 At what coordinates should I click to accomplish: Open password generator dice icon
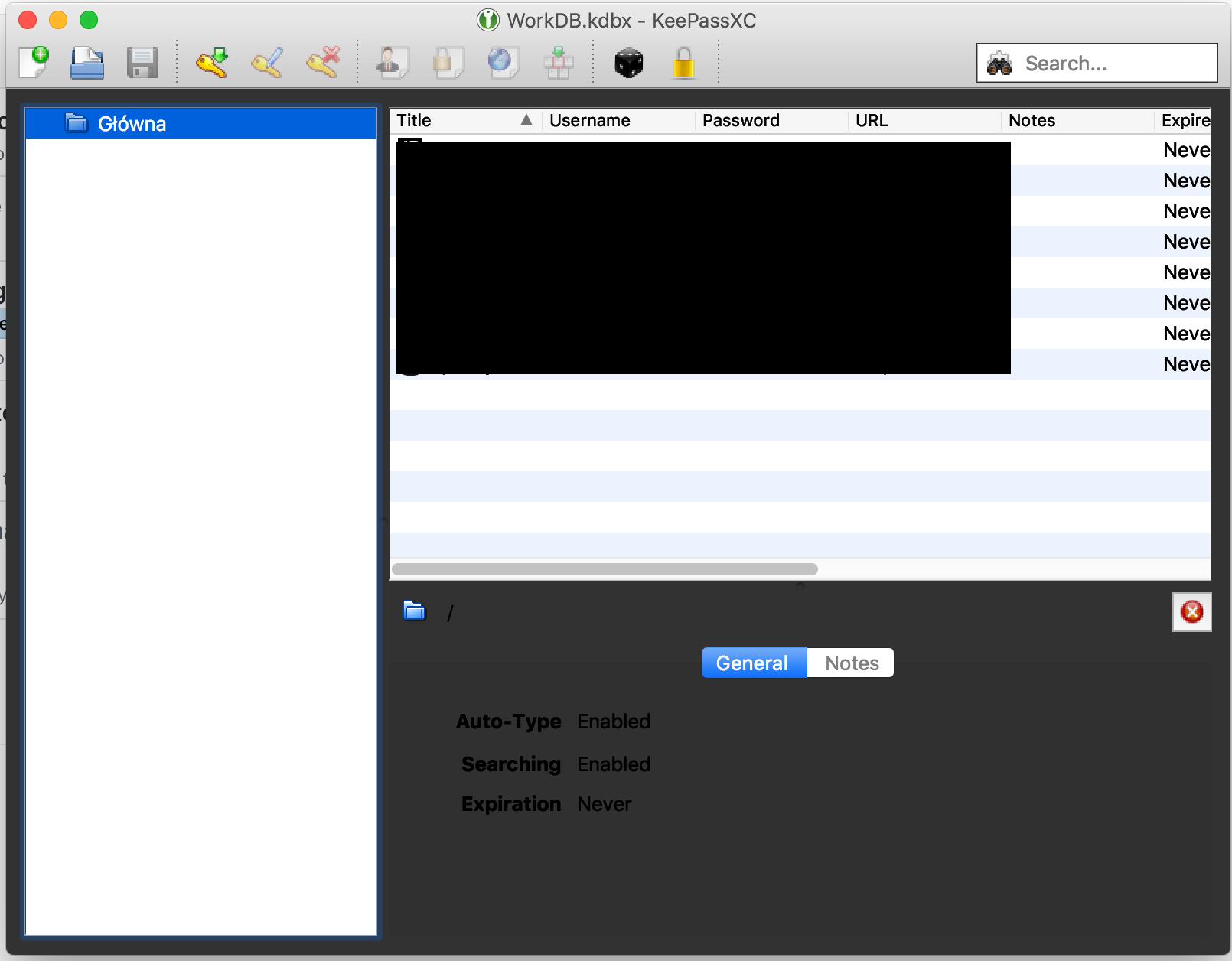[628, 63]
